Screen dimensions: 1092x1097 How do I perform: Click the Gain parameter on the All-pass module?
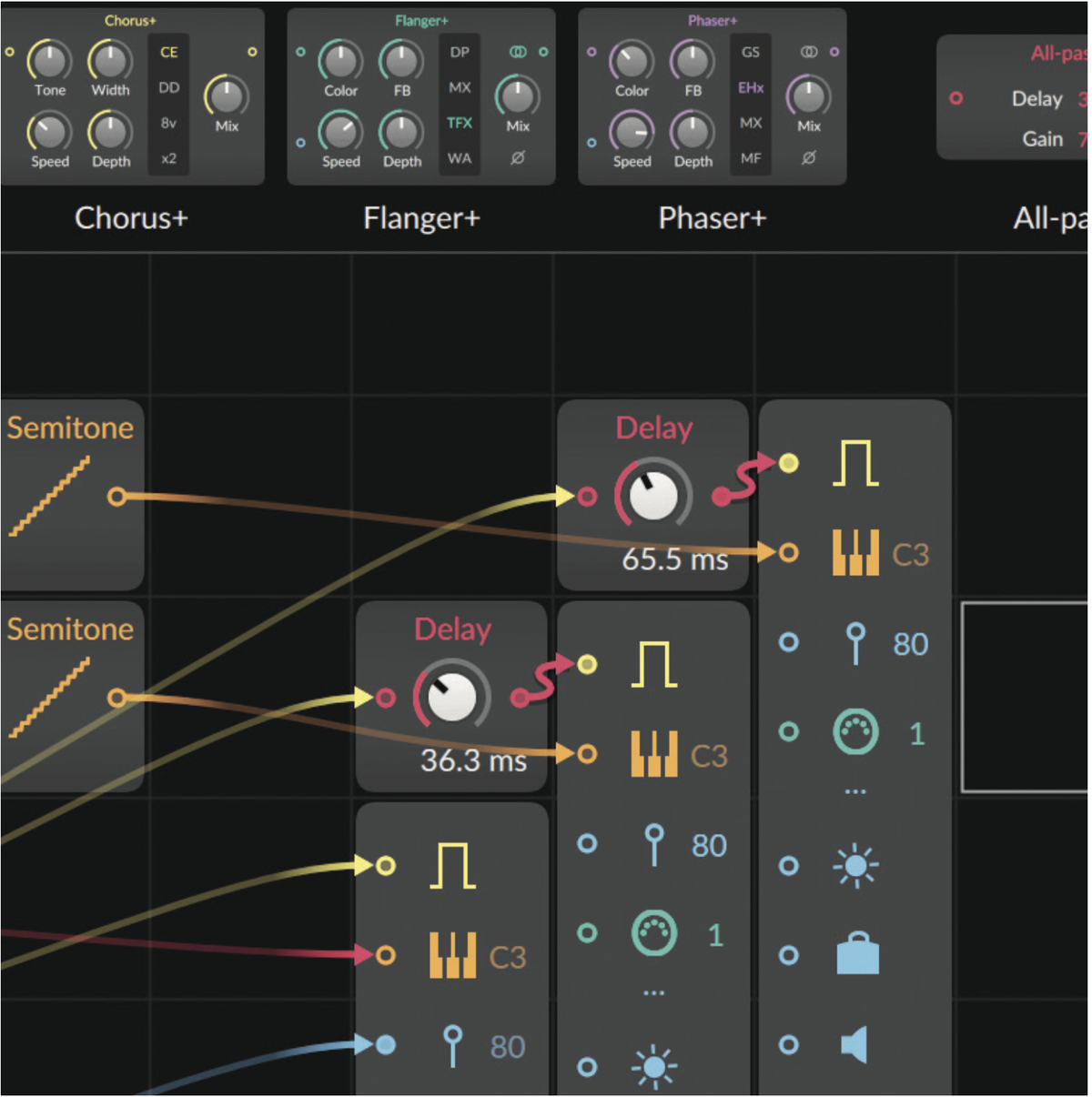tap(1043, 138)
